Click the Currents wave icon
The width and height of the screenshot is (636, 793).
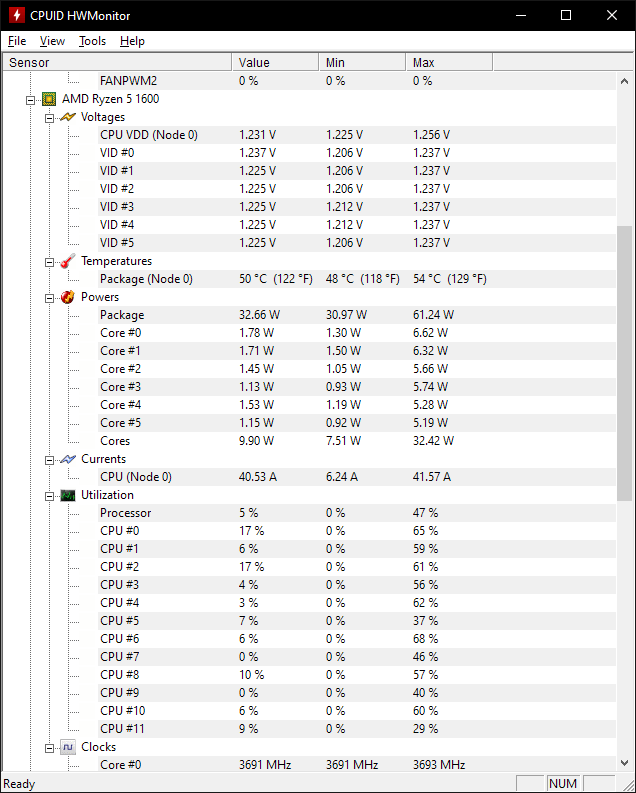(68, 459)
